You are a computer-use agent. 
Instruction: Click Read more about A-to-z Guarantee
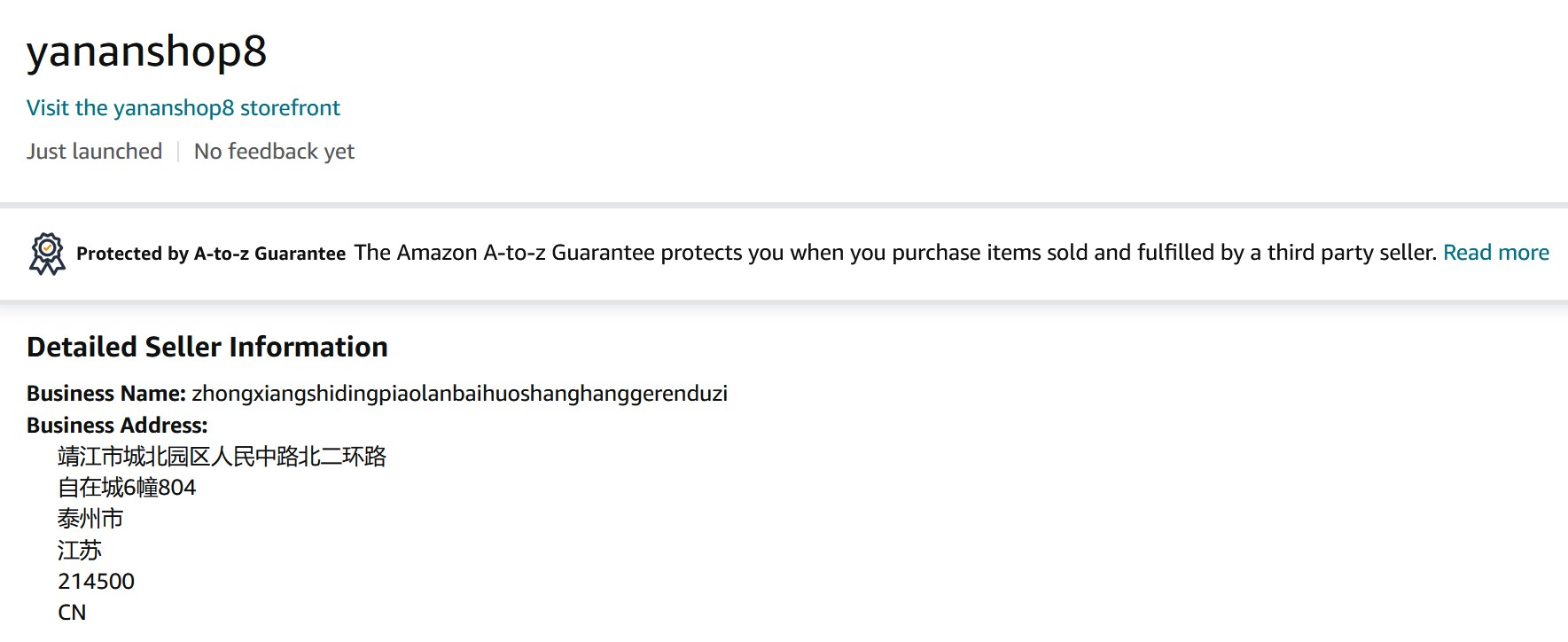[1495, 253]
